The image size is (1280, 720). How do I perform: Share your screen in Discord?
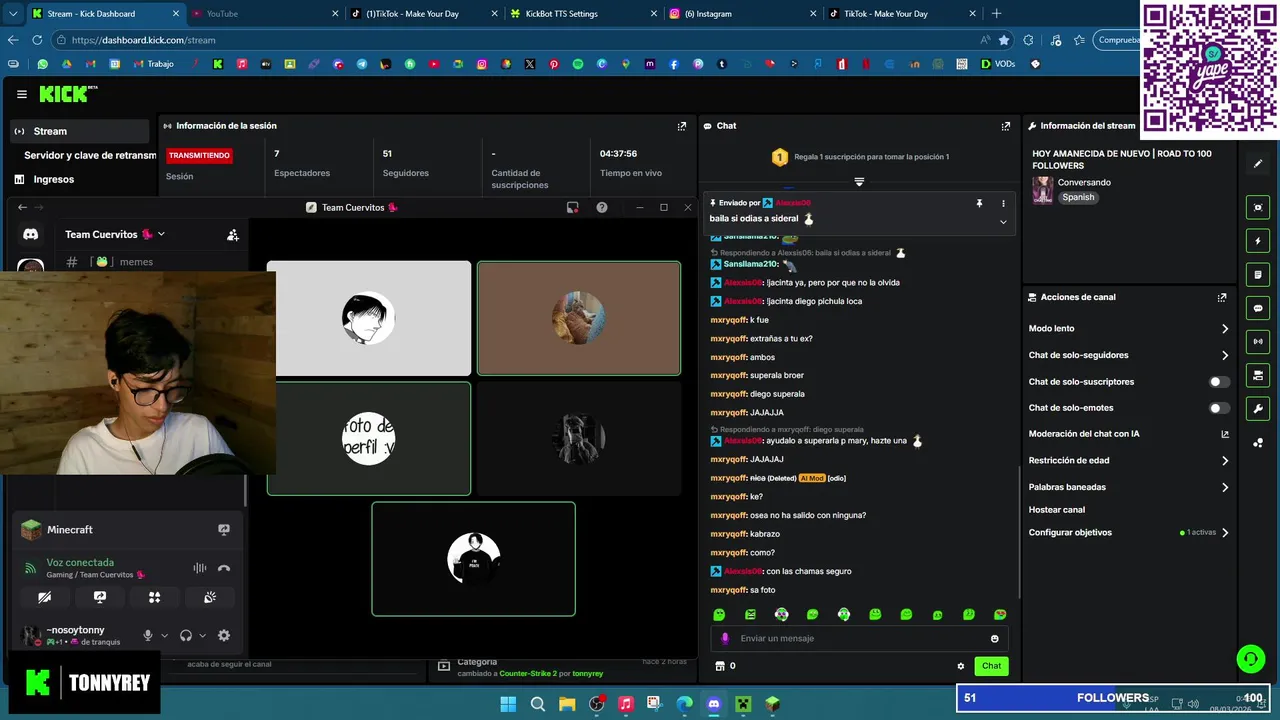(100, 597)
